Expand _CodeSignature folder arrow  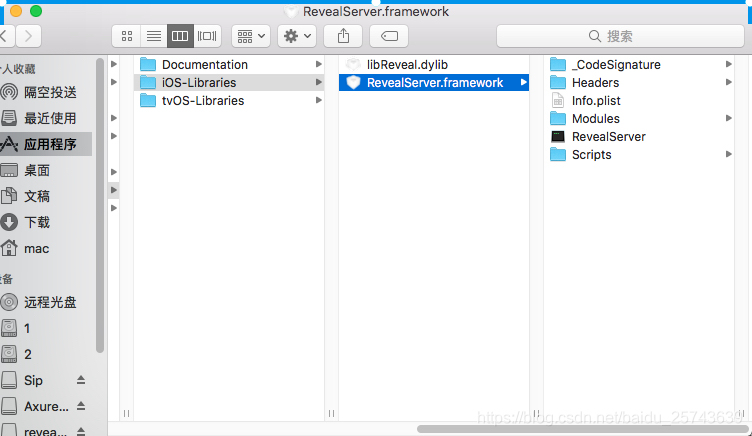click(x=728, y=64)
